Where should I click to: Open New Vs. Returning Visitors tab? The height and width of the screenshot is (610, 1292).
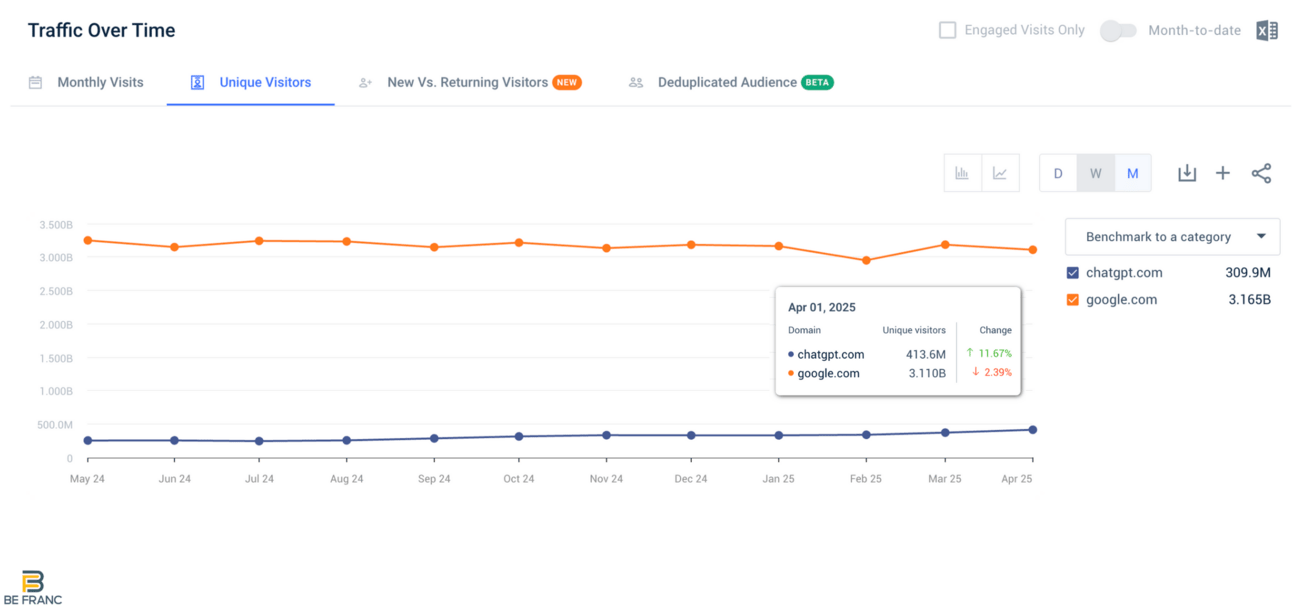click(x=470, y=82)
